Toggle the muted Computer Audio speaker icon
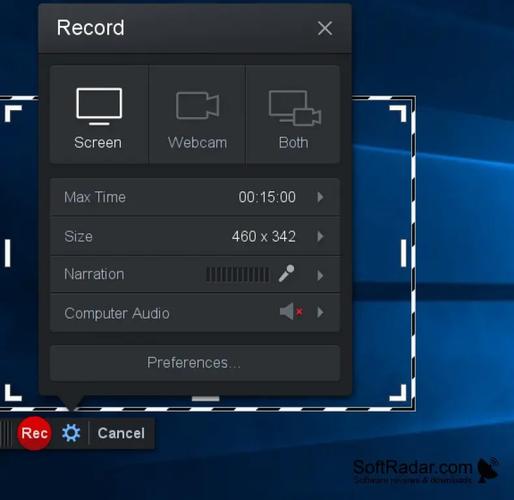Viewport: 514px width, 500px height. click(x=291, y=312)
